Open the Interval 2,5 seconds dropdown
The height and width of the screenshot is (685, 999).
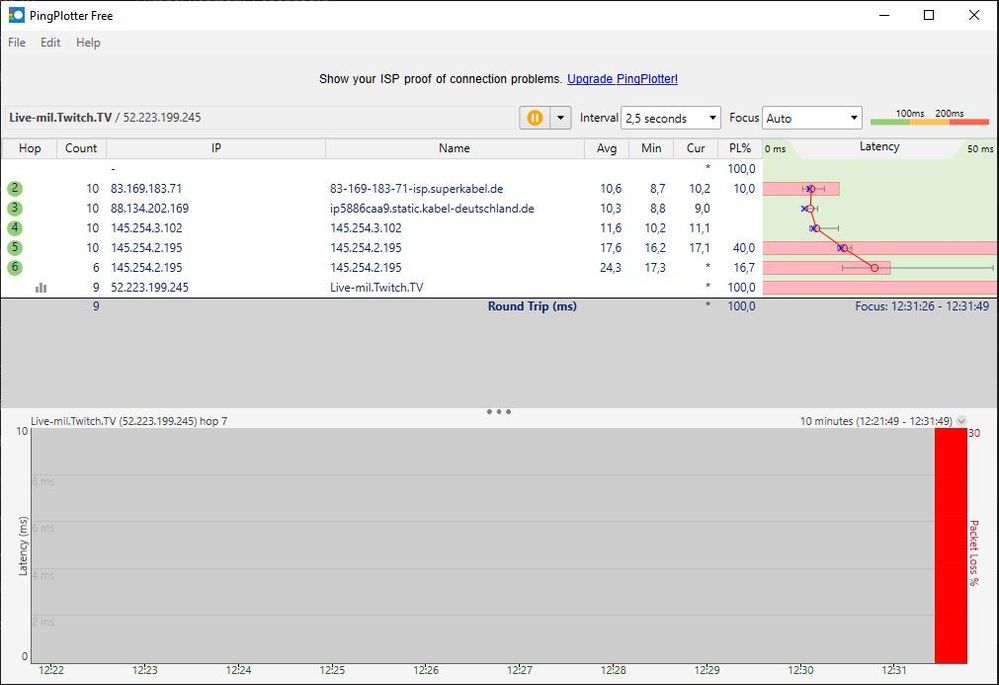670,118
